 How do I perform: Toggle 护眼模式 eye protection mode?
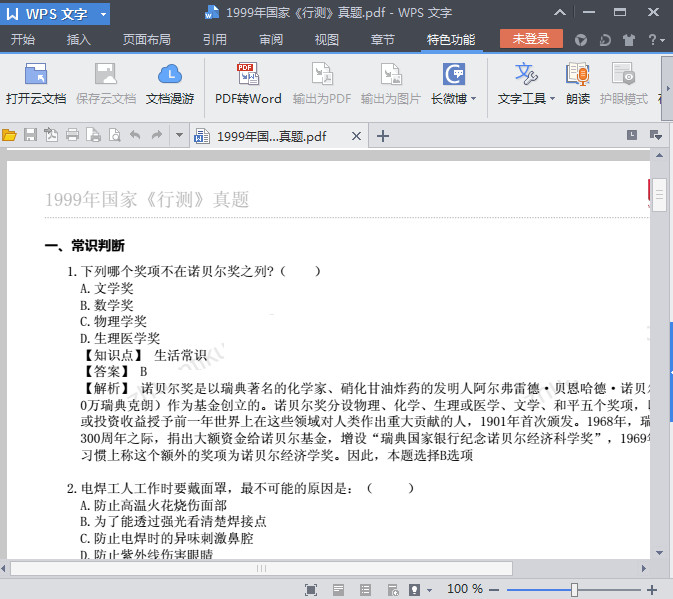pyautogui.click(x=624, y=84)
